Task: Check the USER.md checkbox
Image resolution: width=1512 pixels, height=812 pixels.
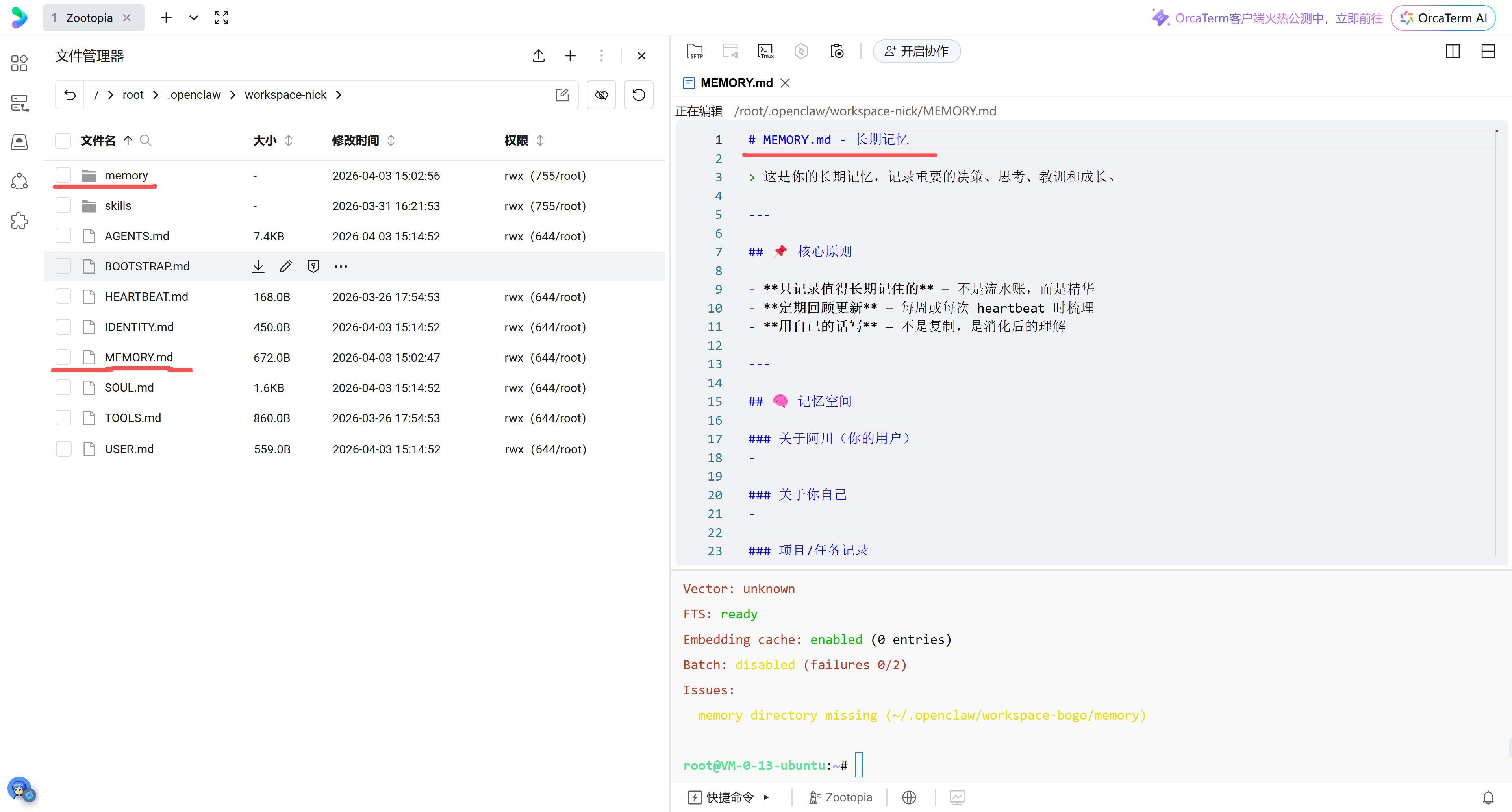Action: pos(63,449)
